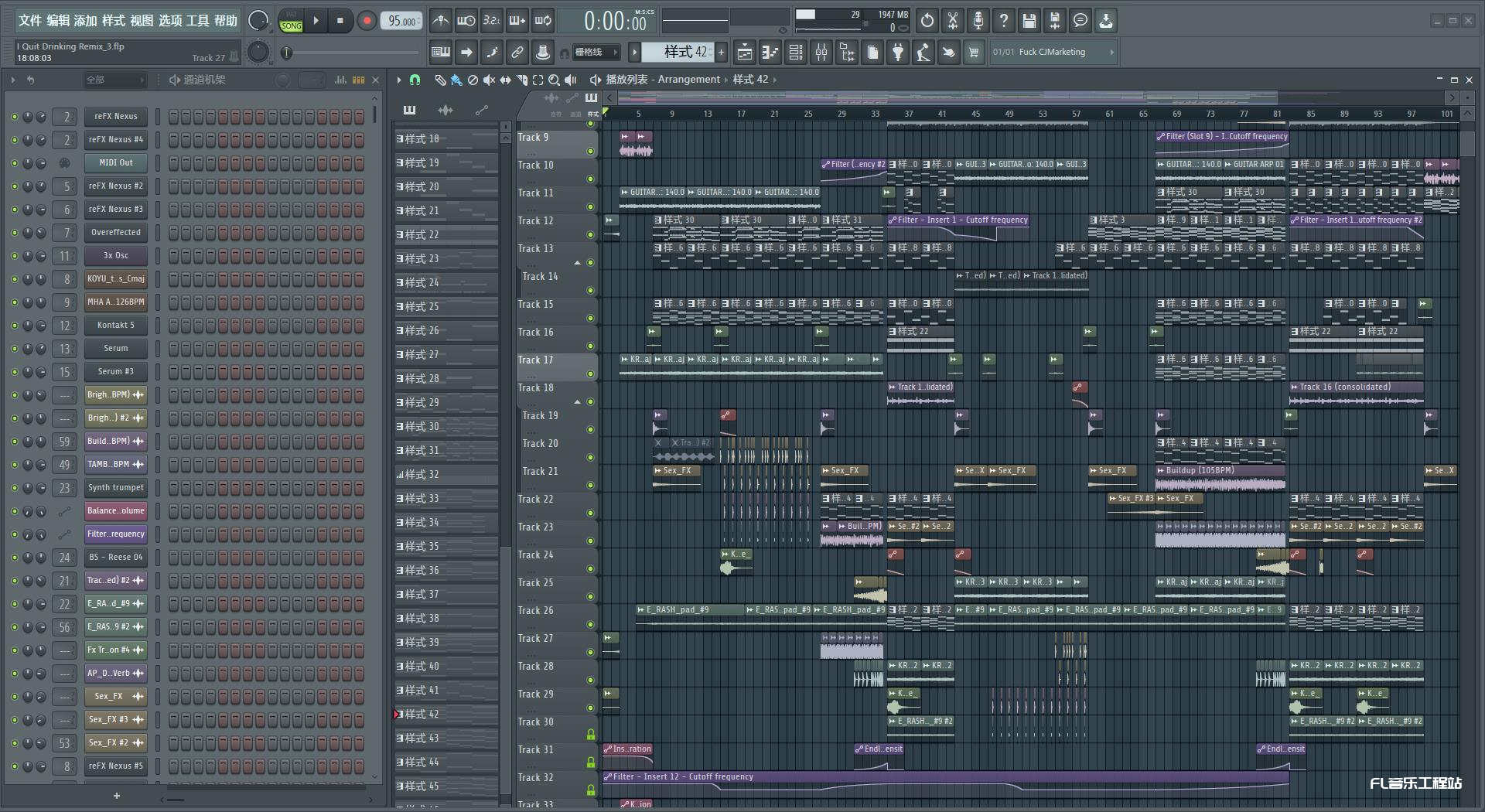Select the playlist delete tool
This screenshot has width=1485, height=812.
coord(473,80)
